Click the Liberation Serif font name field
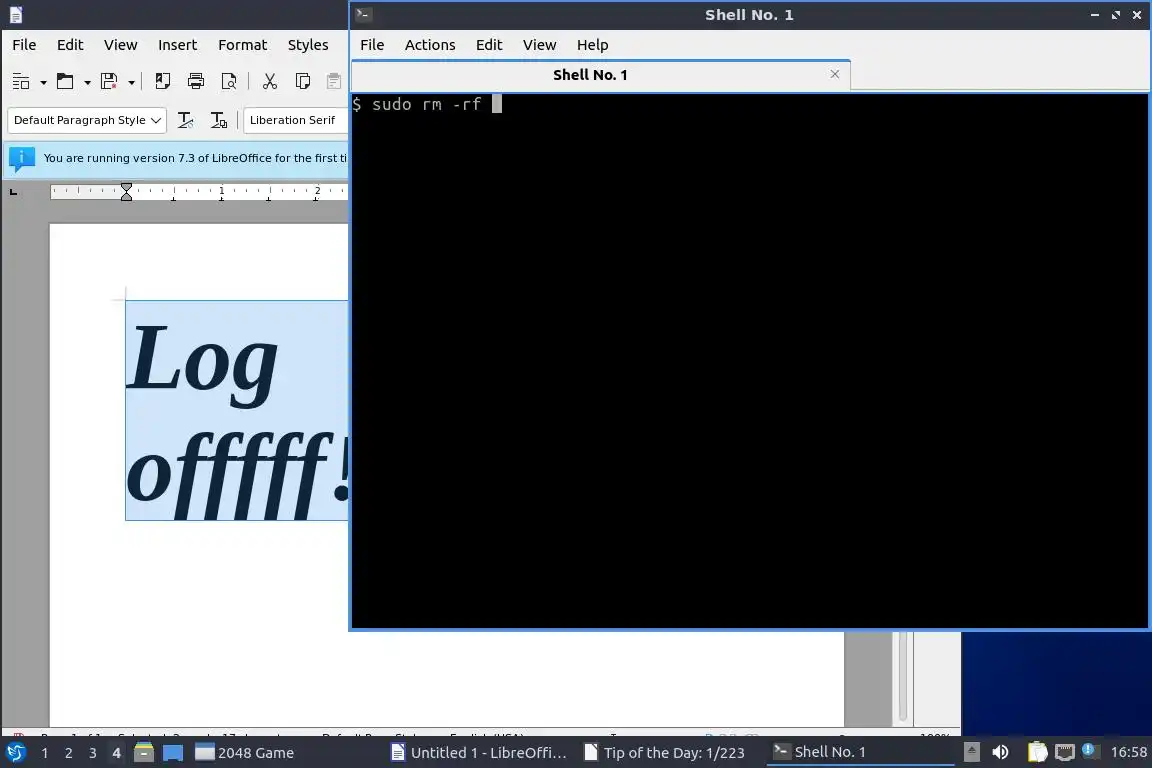 [295, 120]
